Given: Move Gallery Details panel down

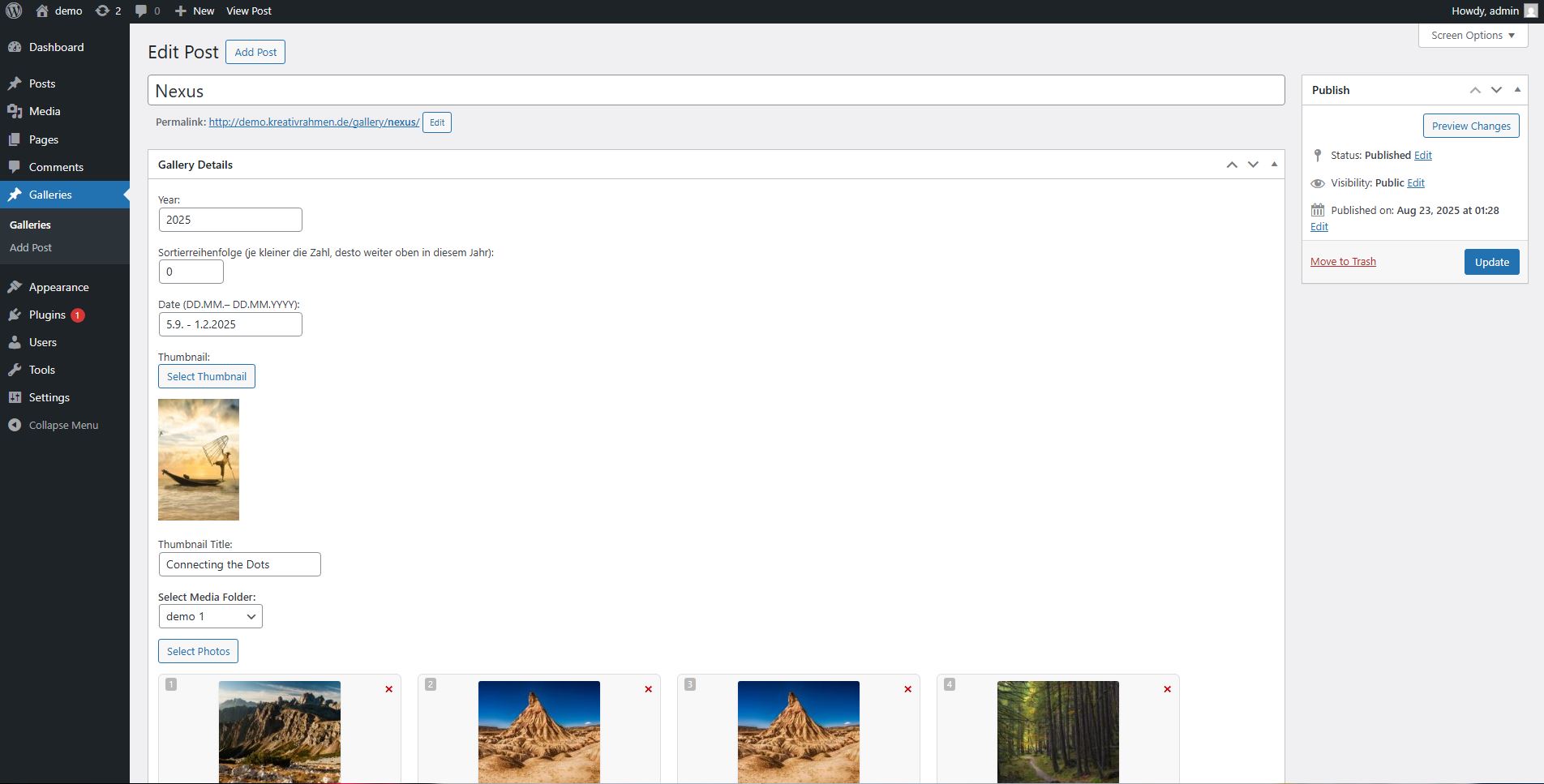Looking at the screenshot, I should (1253, 165).
